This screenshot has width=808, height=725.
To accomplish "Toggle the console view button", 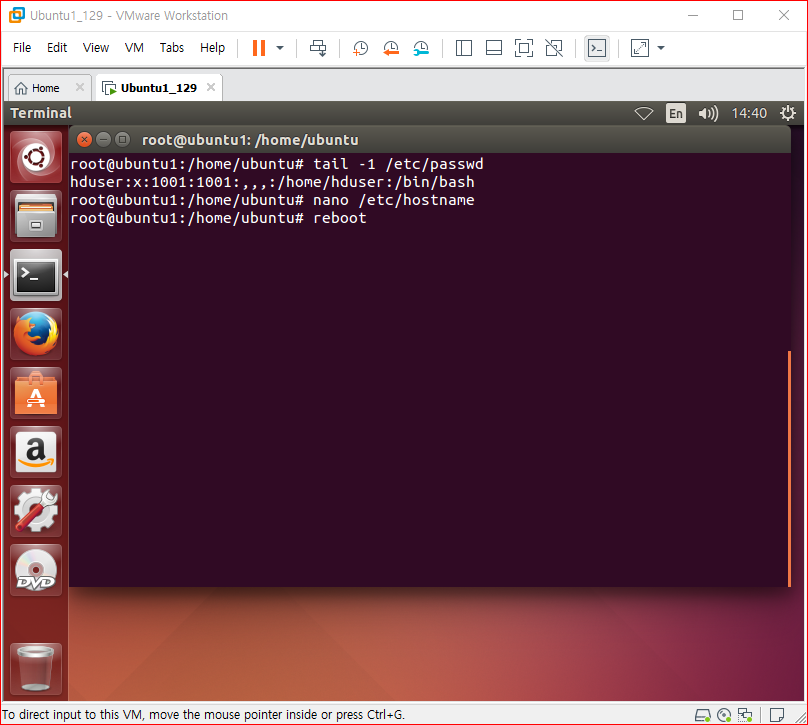I will click(x=597, y=48).
